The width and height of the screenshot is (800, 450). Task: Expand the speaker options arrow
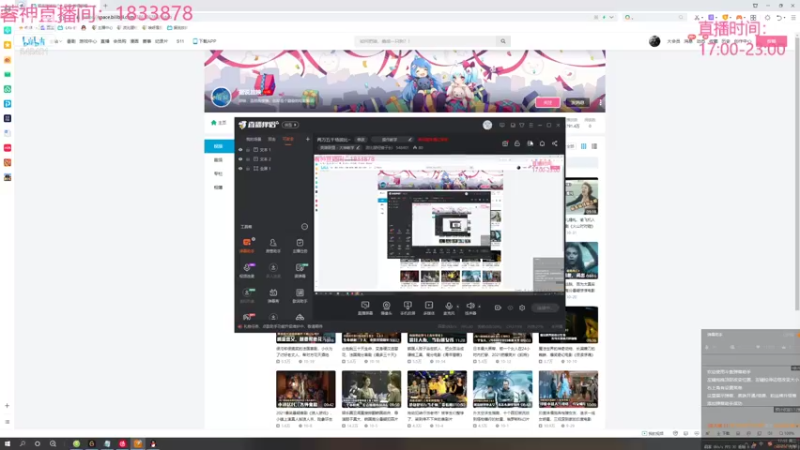(x=479, y=306)
